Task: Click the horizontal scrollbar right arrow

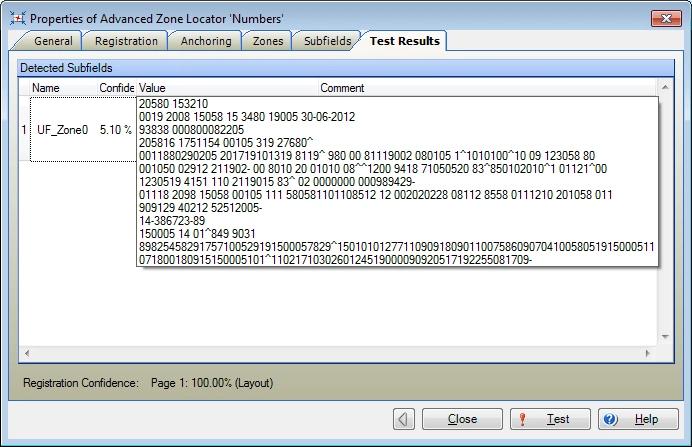Action: (x=648, y=353)
